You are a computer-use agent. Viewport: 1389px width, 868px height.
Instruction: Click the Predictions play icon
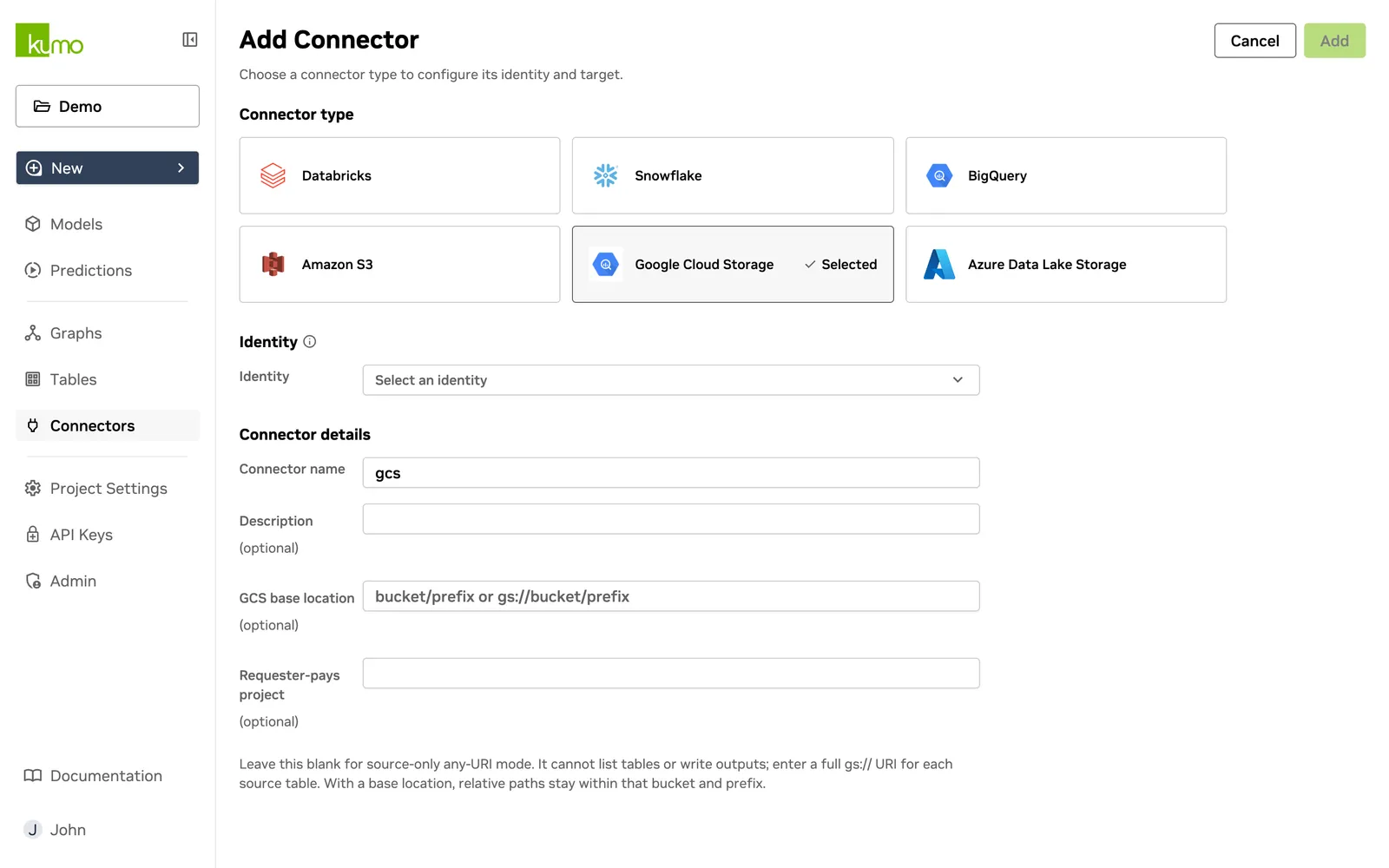point(33,270)
